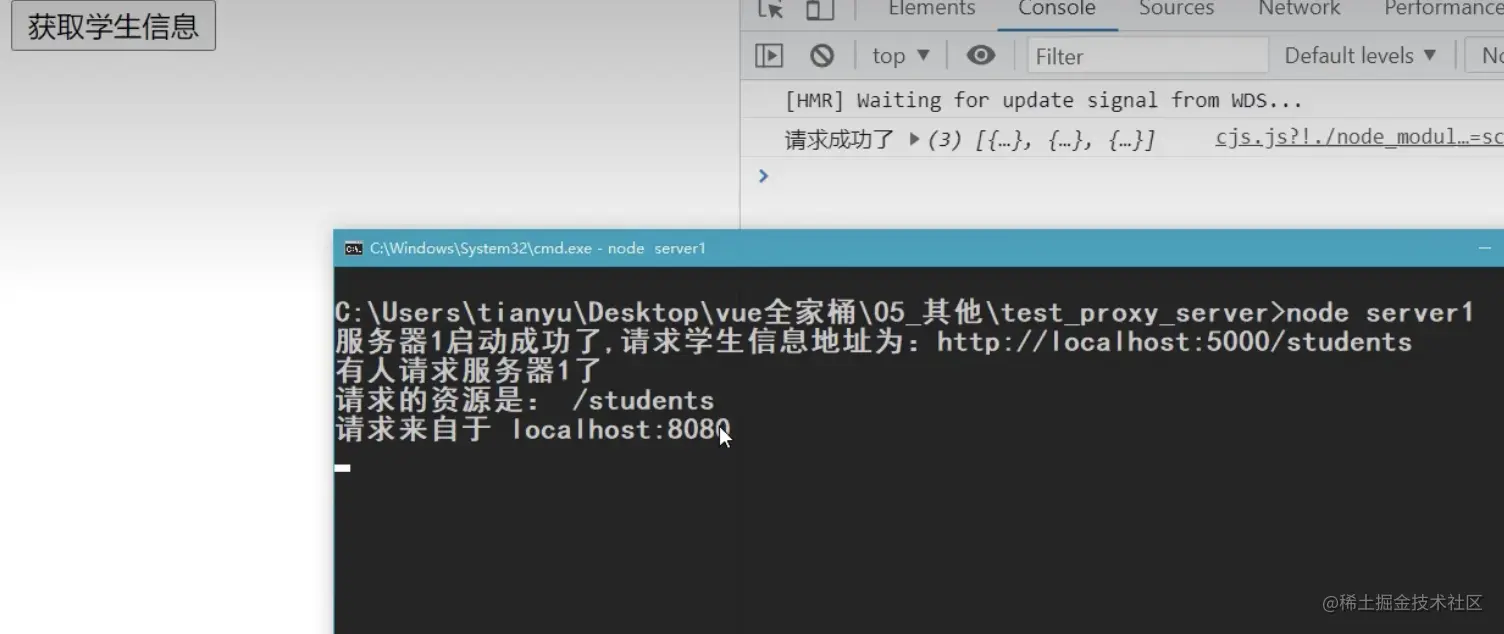Toggle the device toolbar icon
The height and width of the screenshot is (634, 1504).
[x=820, y=9]
